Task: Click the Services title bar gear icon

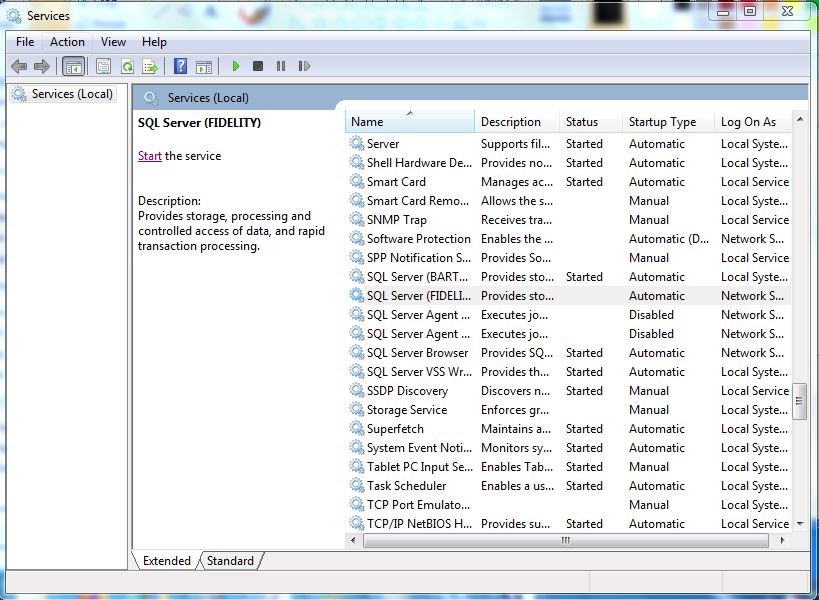Action: tap(14, 16)
